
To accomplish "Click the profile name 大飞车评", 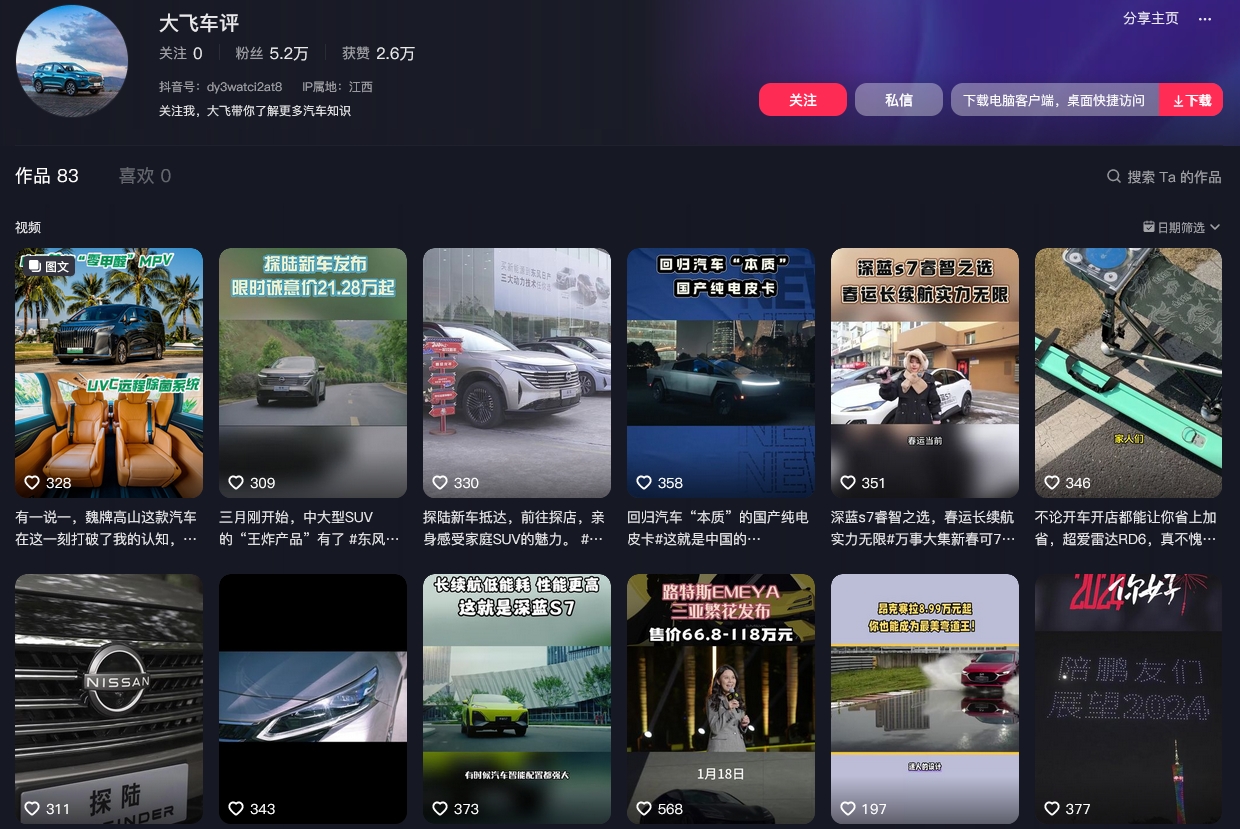I will pos(199,23).
